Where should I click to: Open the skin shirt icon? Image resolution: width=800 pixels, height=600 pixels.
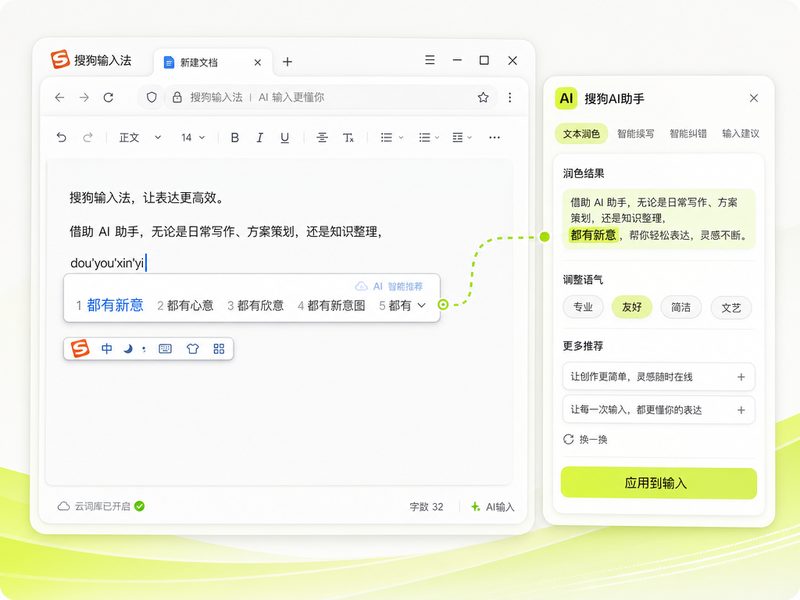point(192,348)
